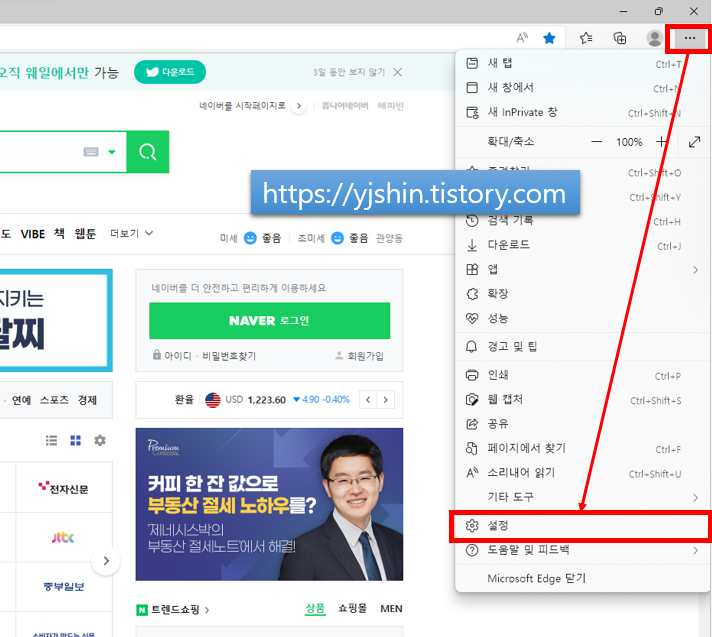Click the 전자신문 press logo
Image resolution: width=712 pixels, height=637 pixels.
click(64, 488)
